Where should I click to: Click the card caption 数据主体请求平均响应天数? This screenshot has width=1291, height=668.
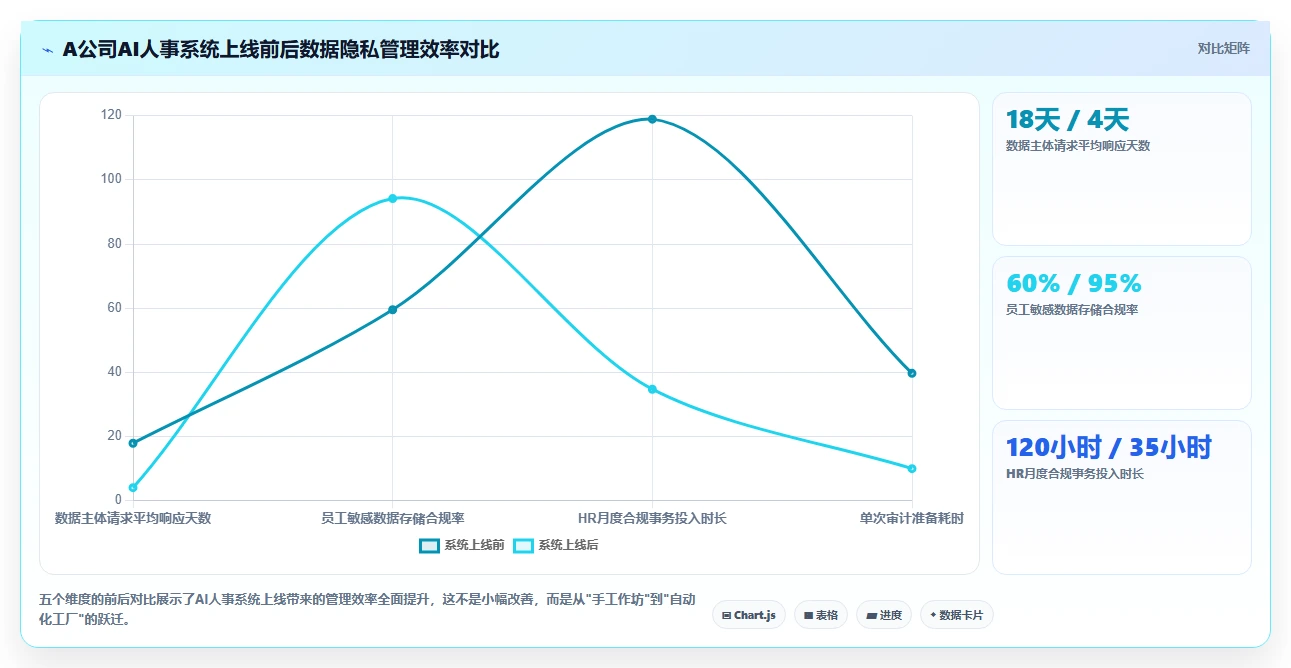pos(1078,145)
